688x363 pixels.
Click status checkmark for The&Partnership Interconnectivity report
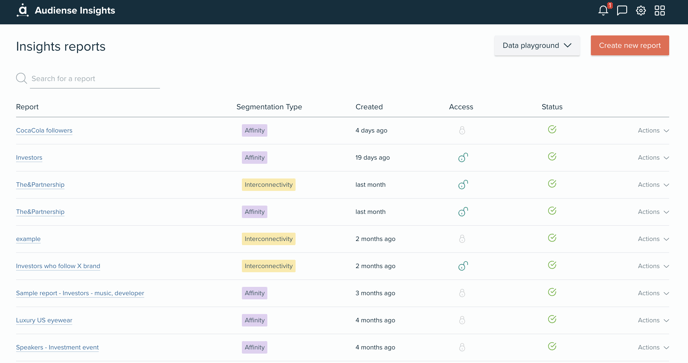tap(552, 183)
